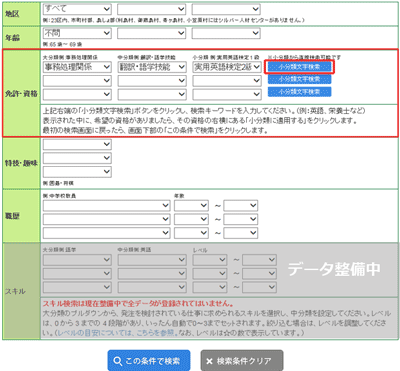Open the second 特技・趣味 dropdown
This screenshot has height=371, width=400.
coord(77,158)
